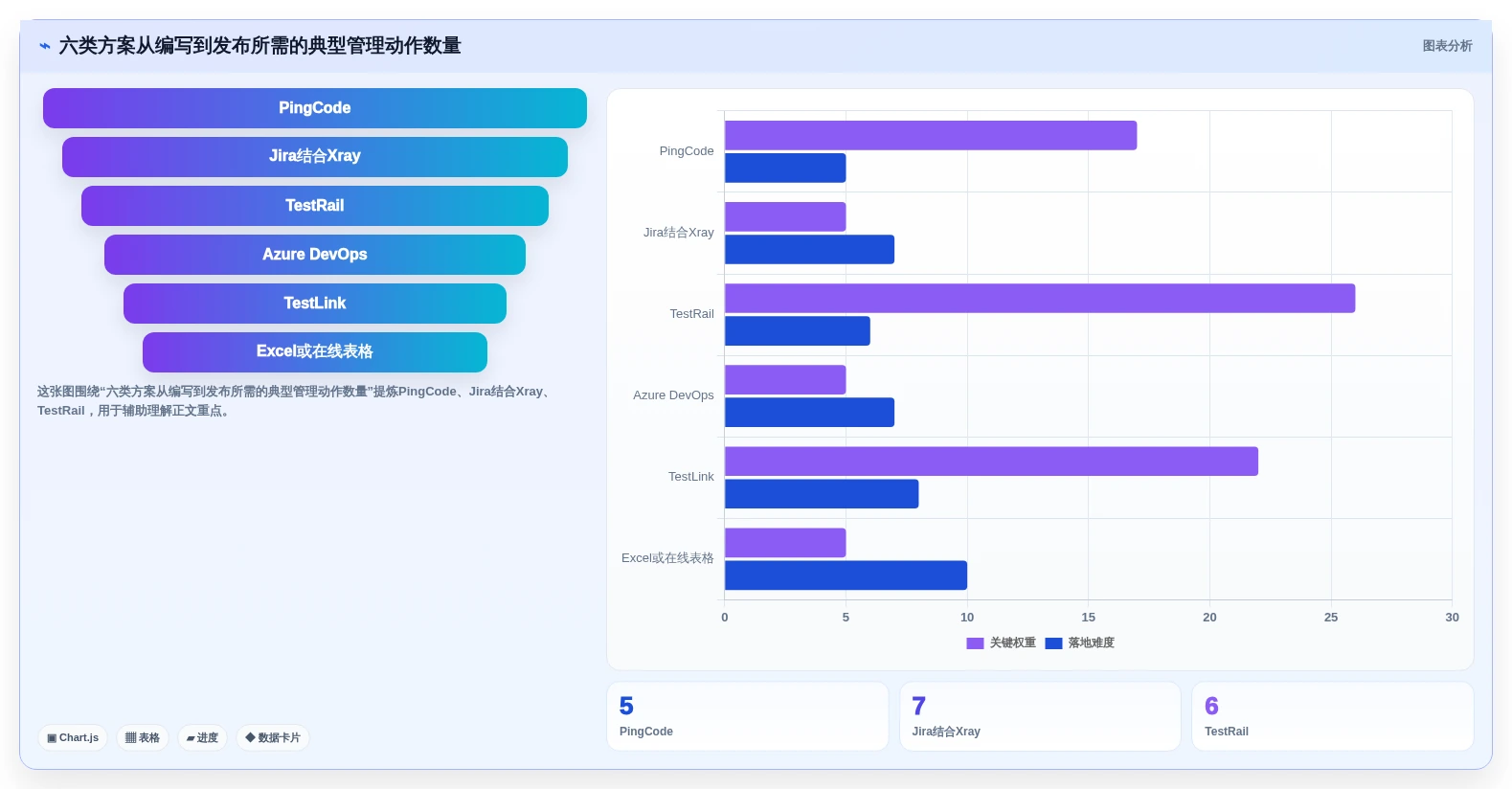The width and height of the screenshot is (1512, 789).
Task: Select the Azure DevOps funnel bar
Action: tap(315, 255)
